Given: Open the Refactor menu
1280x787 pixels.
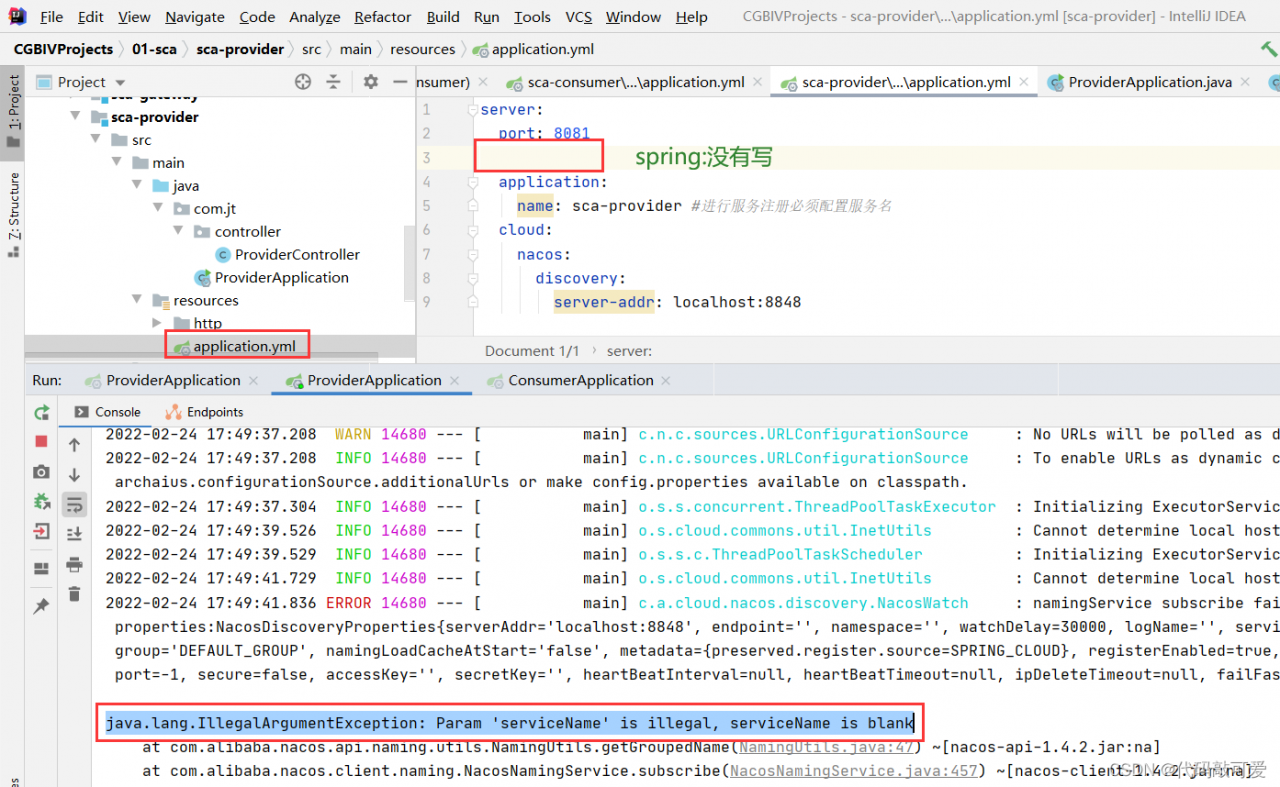Looking at the screenshot, I should pos(383,17).
